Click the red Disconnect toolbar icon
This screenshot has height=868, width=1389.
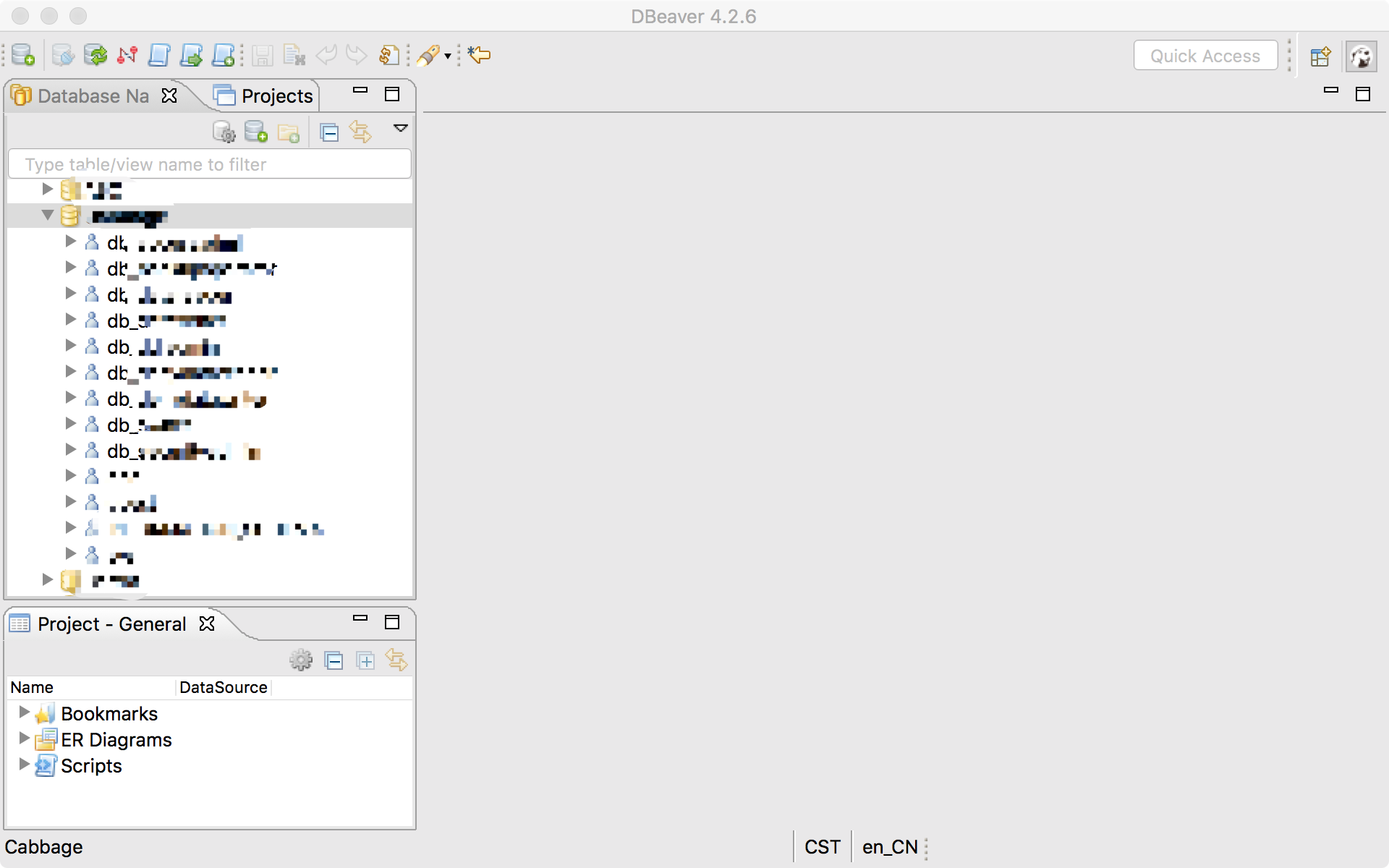pyautogui.click(x=127, y=55)
